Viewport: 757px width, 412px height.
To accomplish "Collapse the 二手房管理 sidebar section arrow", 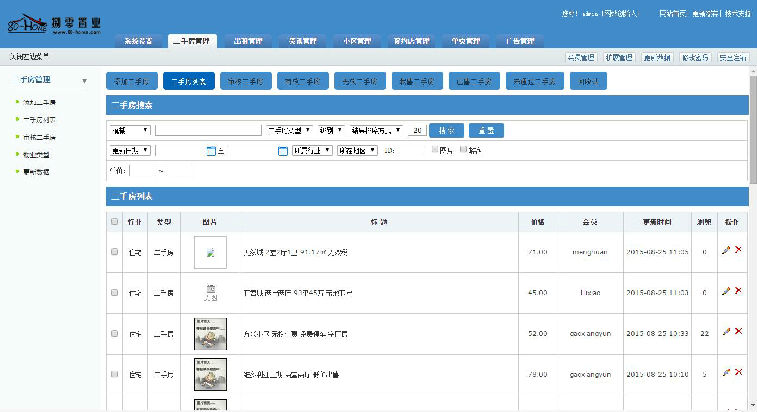I will click(84, 81).
